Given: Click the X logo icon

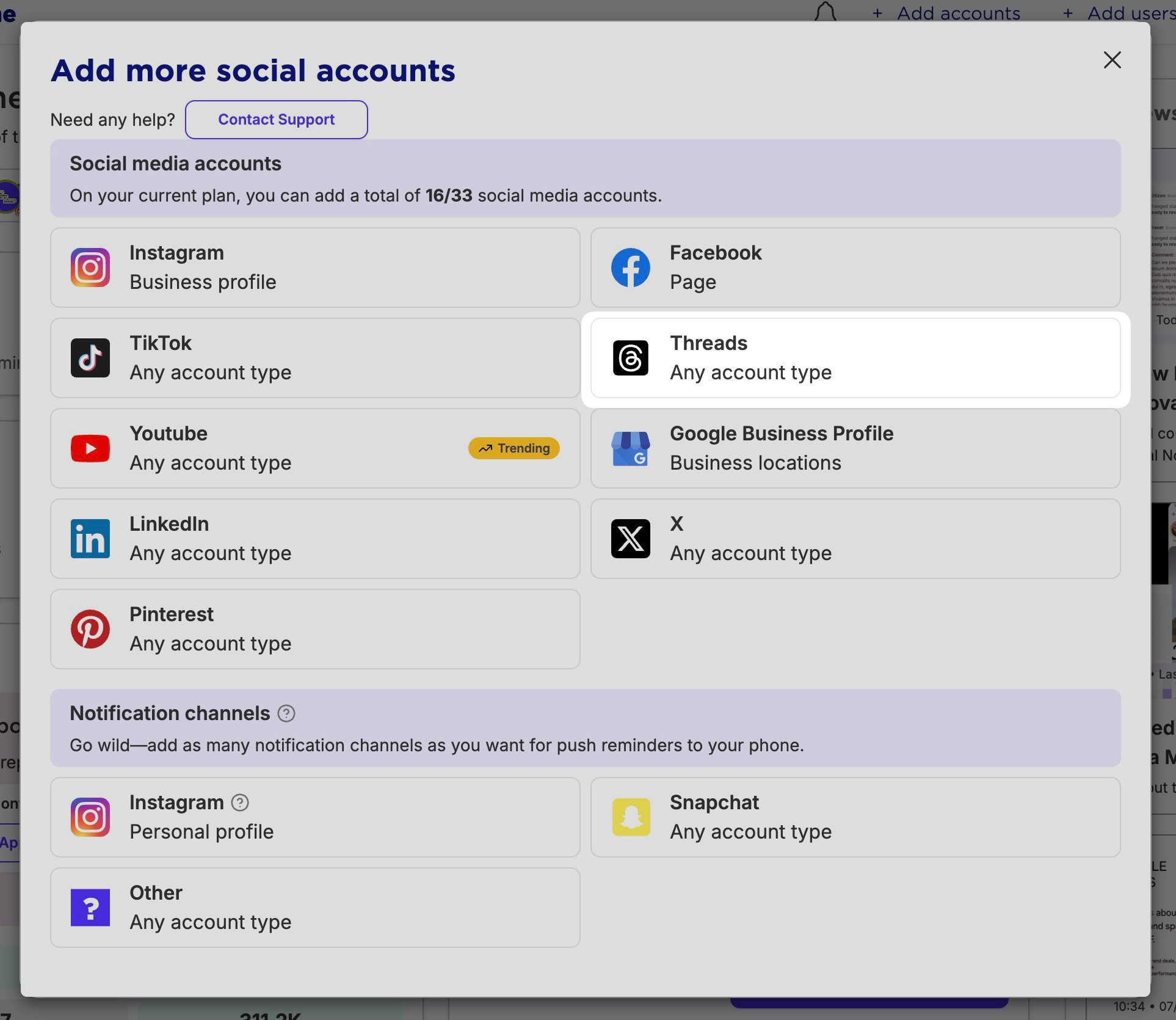Looking at the screenshot, I should [x=630, y=539].
